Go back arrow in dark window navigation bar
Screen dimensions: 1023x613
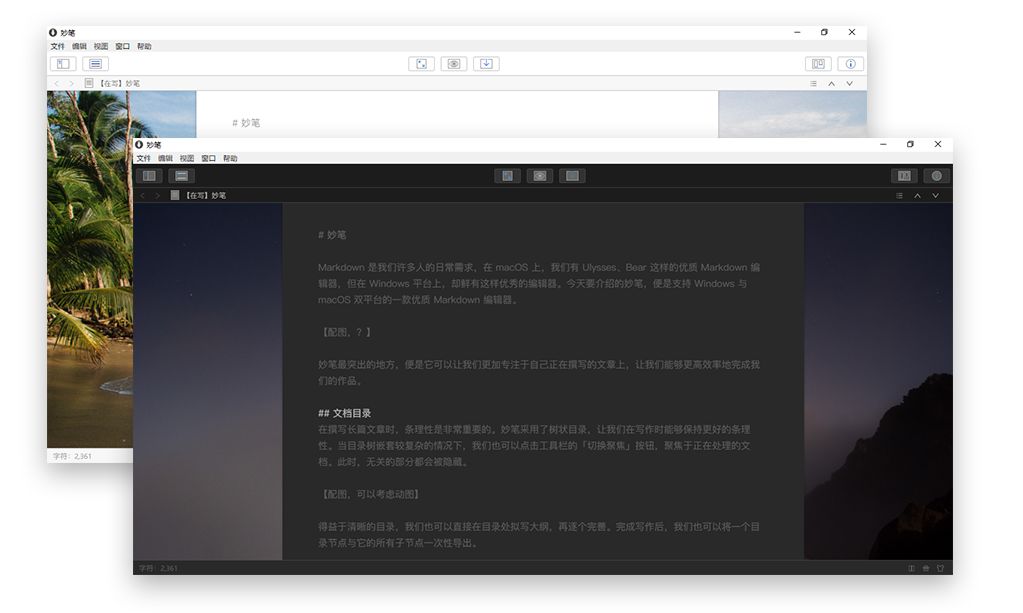tap(142, 196)
